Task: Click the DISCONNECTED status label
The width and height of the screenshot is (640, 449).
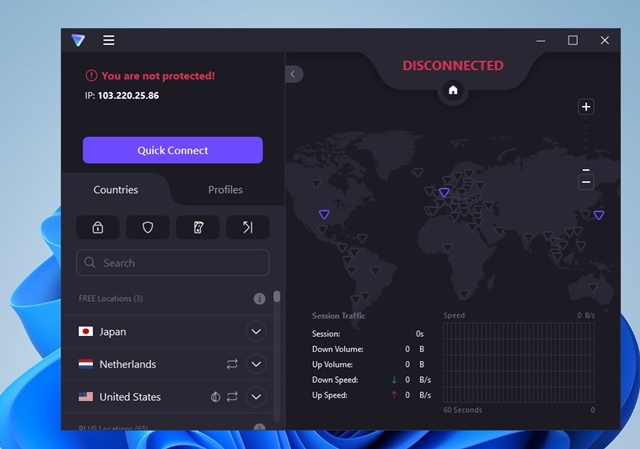Action: click(x=453, y=66)
